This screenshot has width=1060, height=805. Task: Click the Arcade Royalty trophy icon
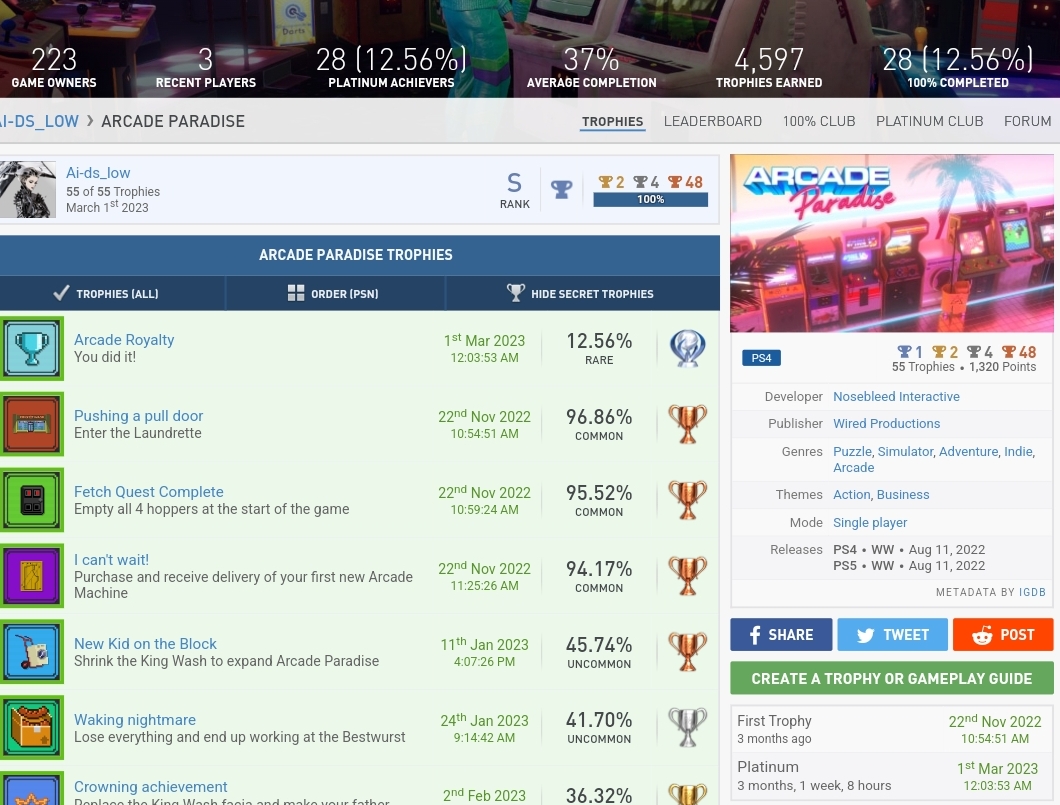click(32, 348)
